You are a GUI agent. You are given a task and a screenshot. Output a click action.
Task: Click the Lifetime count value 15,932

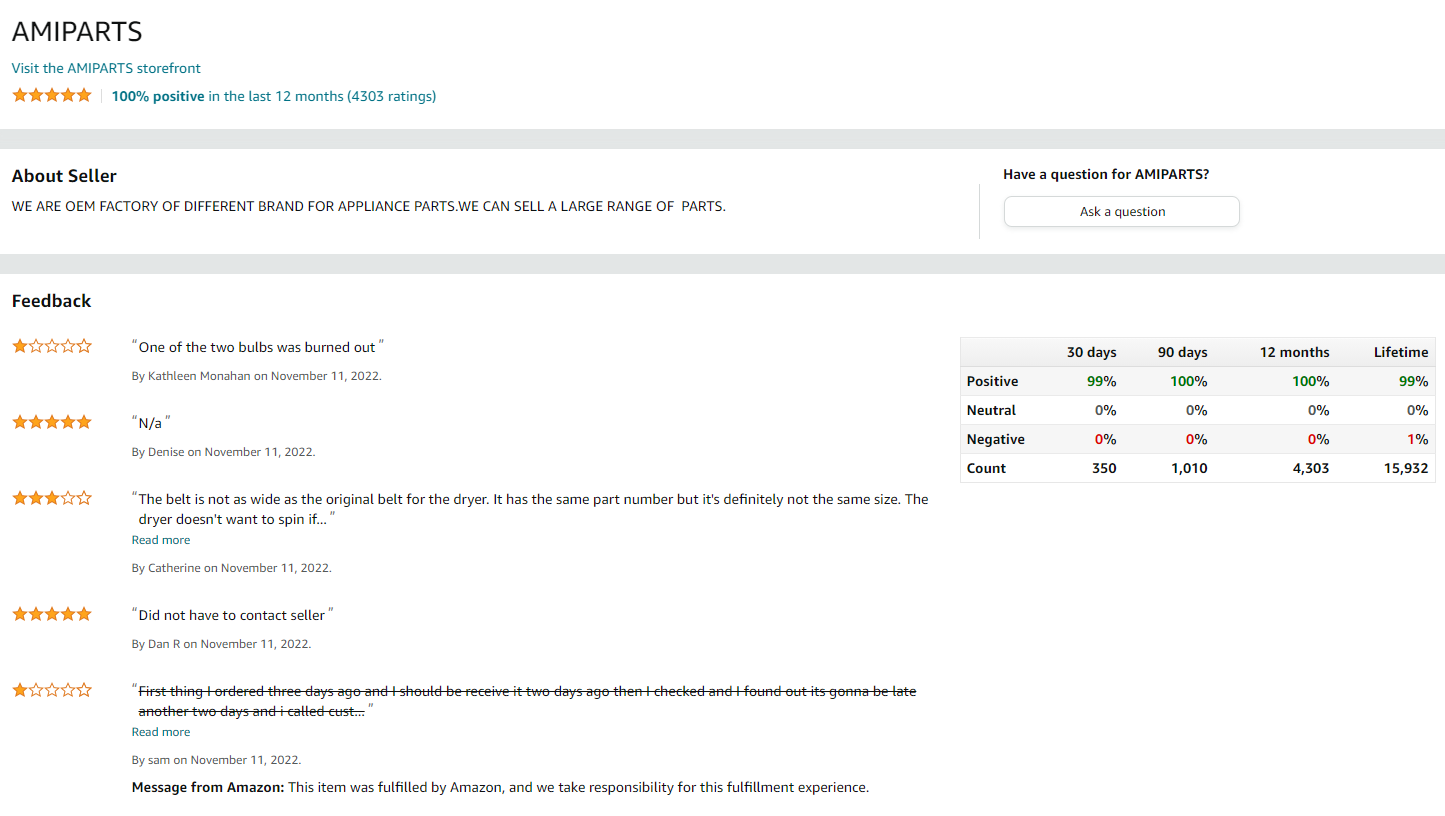click(x=1406, y=468)
